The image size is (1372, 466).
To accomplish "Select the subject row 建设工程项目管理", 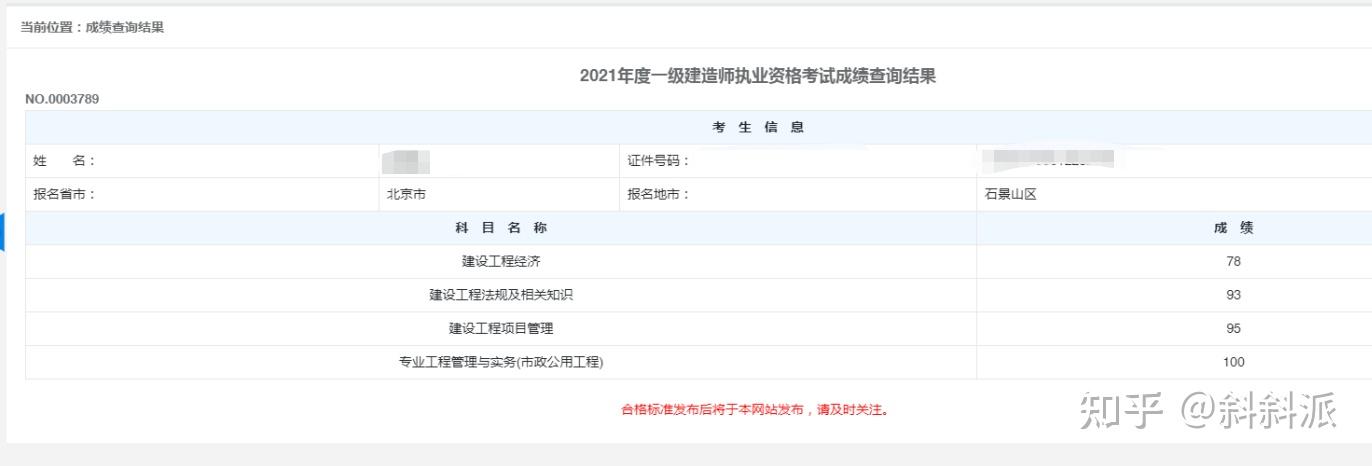I will (501, 328).
